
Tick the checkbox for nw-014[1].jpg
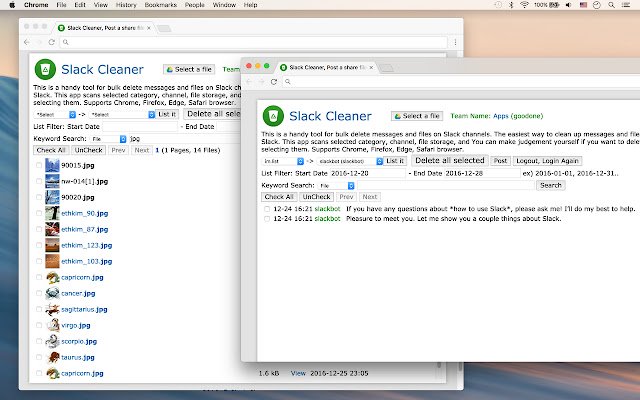click(39, 181)
